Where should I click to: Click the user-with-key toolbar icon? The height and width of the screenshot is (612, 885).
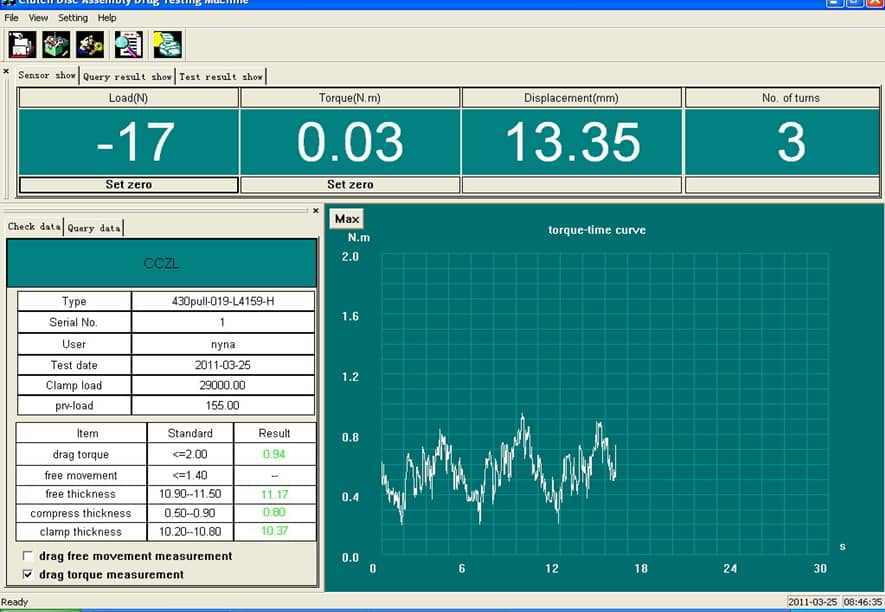click(x=90, y=44)
